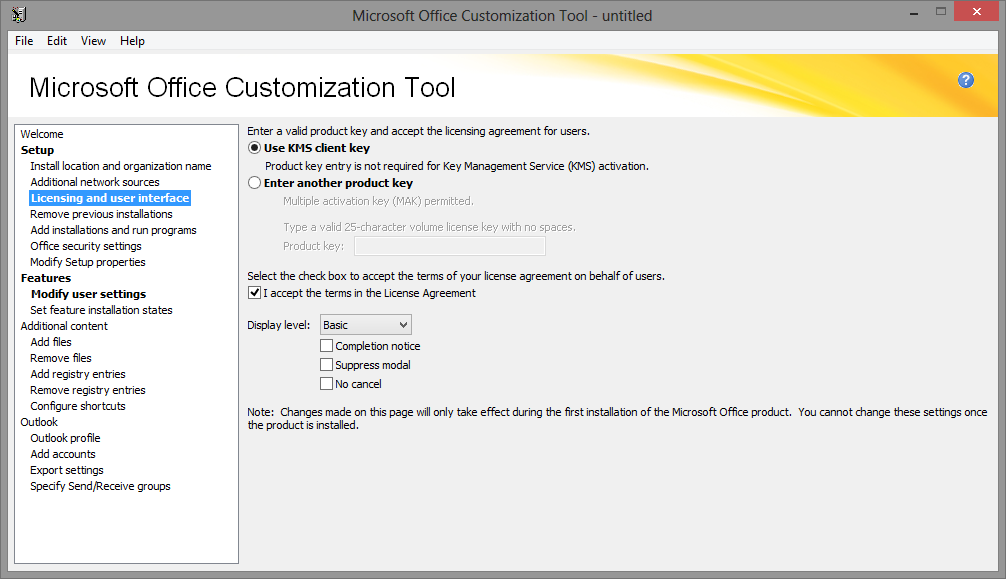1006x579 pixels.
Task: Open Set feature installation states
Action: pyautogui.click(x=101, y=311)
